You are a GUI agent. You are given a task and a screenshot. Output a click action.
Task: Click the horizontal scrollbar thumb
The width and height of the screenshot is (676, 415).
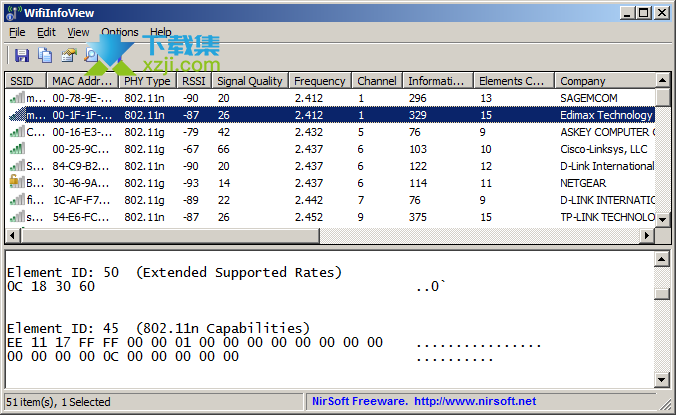[170, 235]
